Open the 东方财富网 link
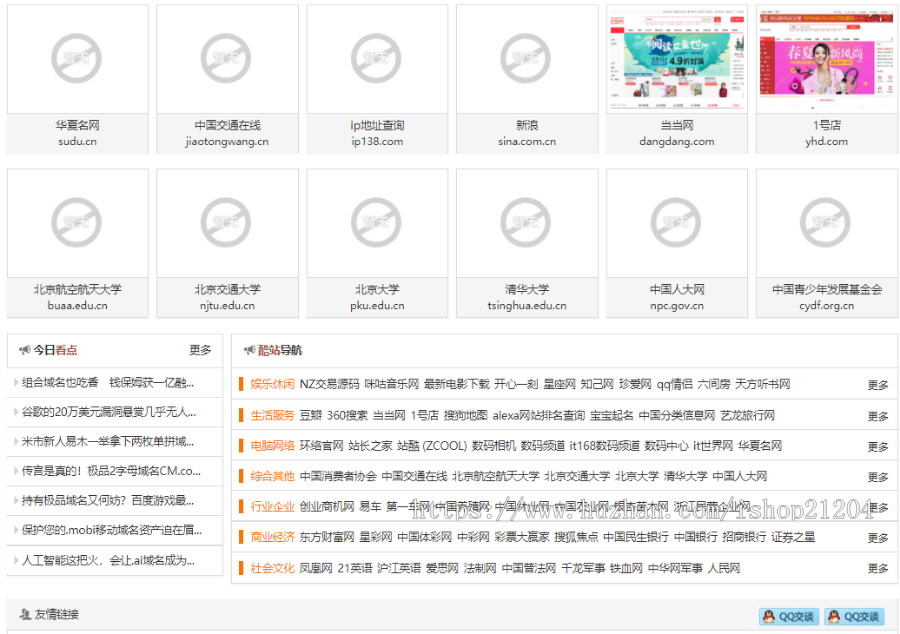This screenshot has height=634, width=900. pyautogui.click(x=327, y=536)
